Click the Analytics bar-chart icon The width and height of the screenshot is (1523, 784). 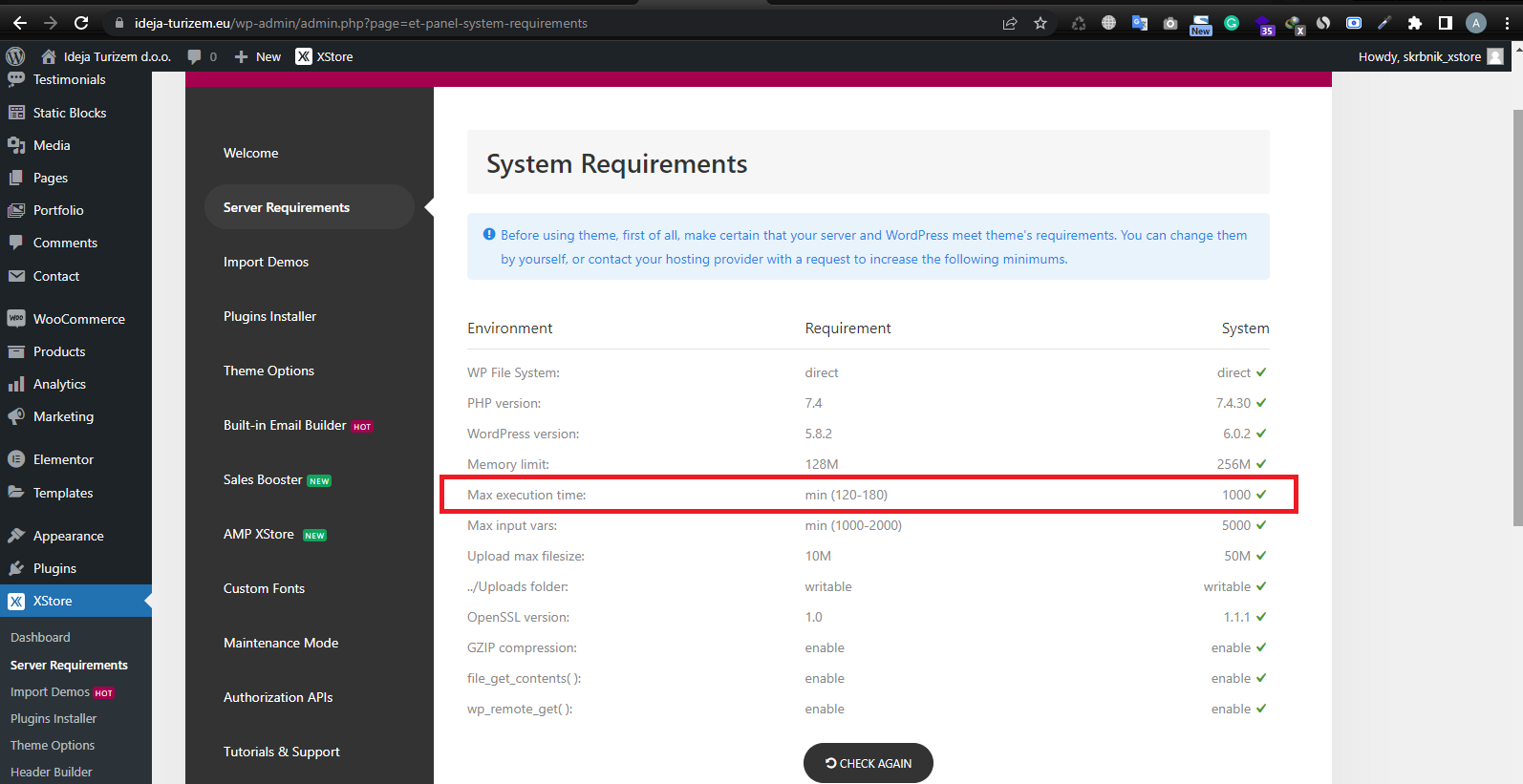16,384
